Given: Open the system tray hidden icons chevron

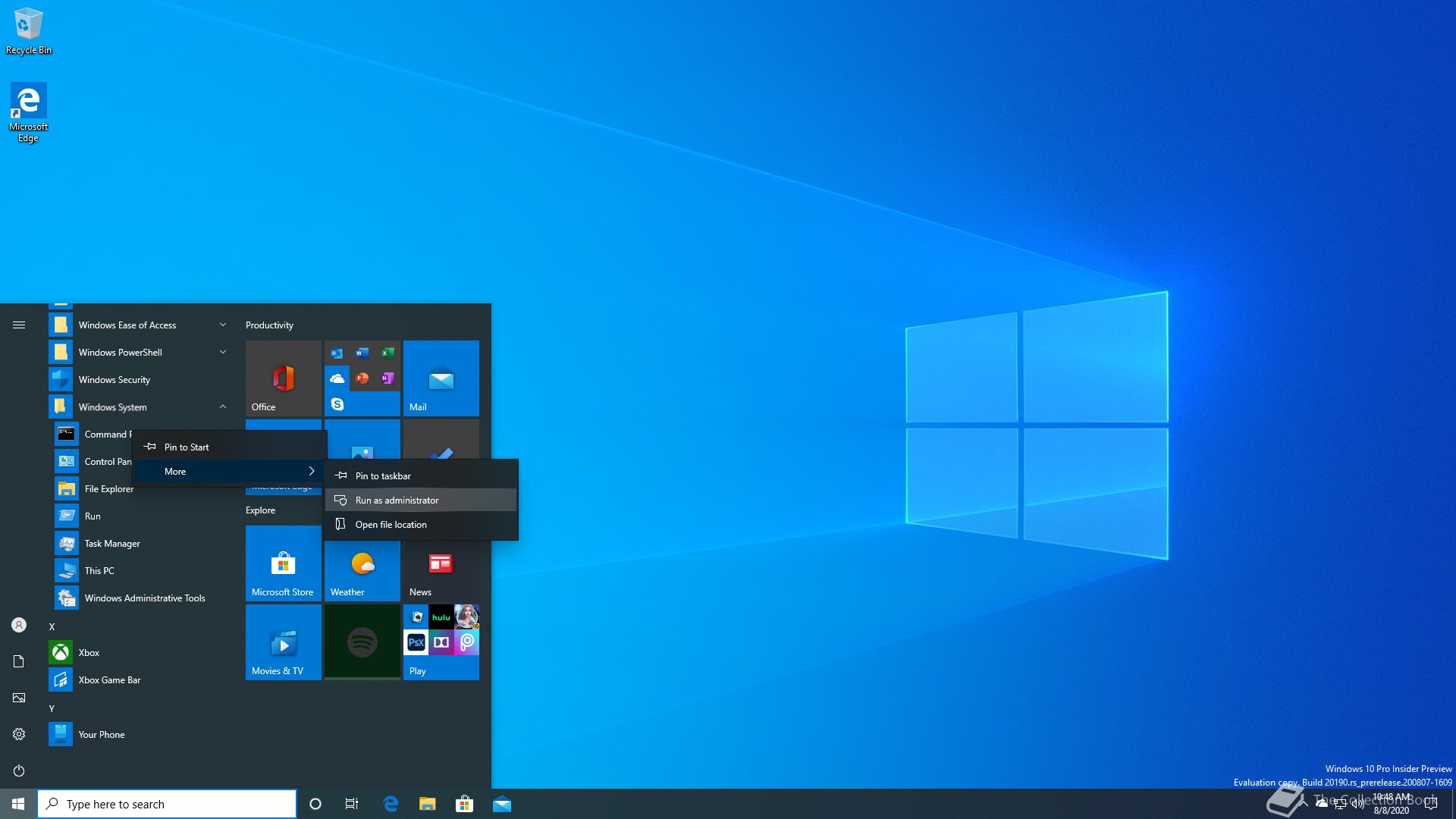Looking at the screenshot, I should (1304, 804).
